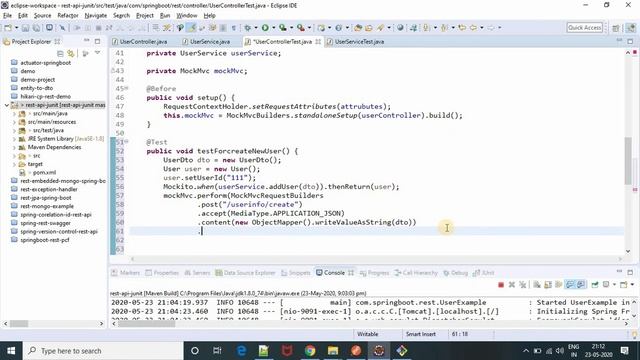Expand the target folder
The image size is (640, 360).
14,164
